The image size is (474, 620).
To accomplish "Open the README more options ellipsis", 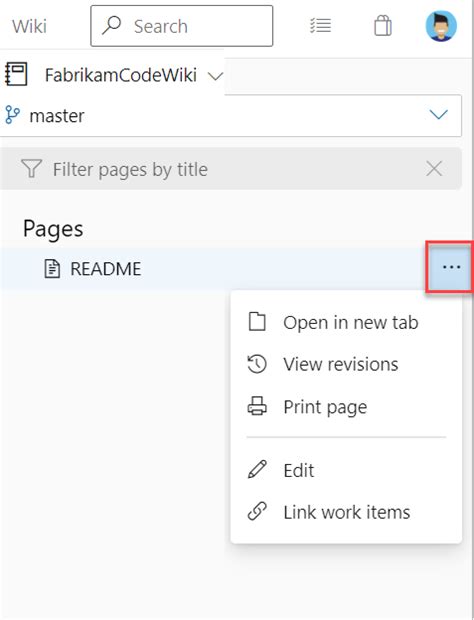I will click(451, 267).
